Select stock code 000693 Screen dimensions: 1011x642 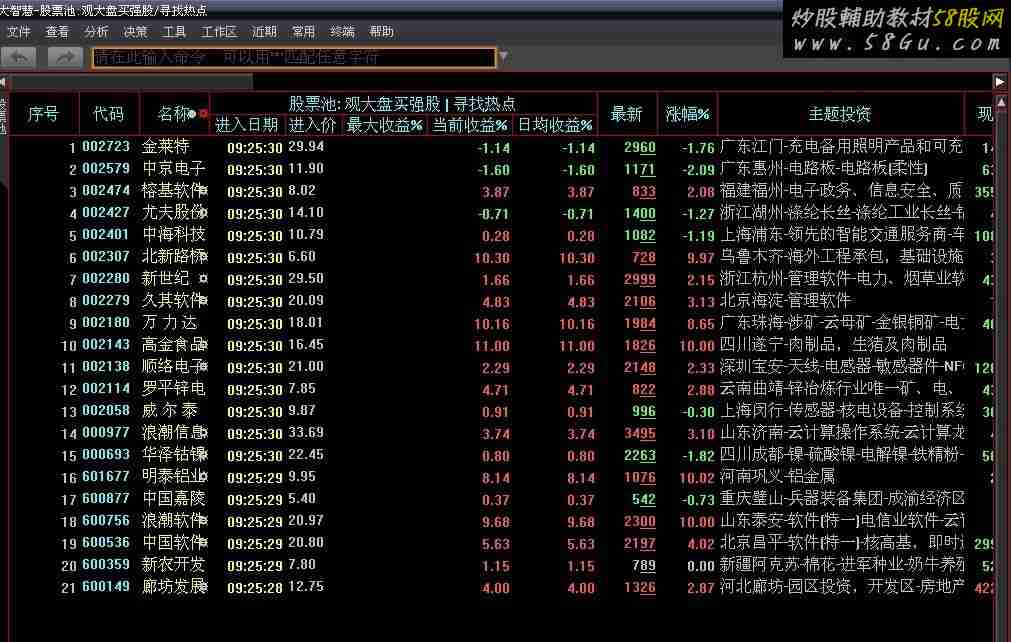[x=106, y=454]
